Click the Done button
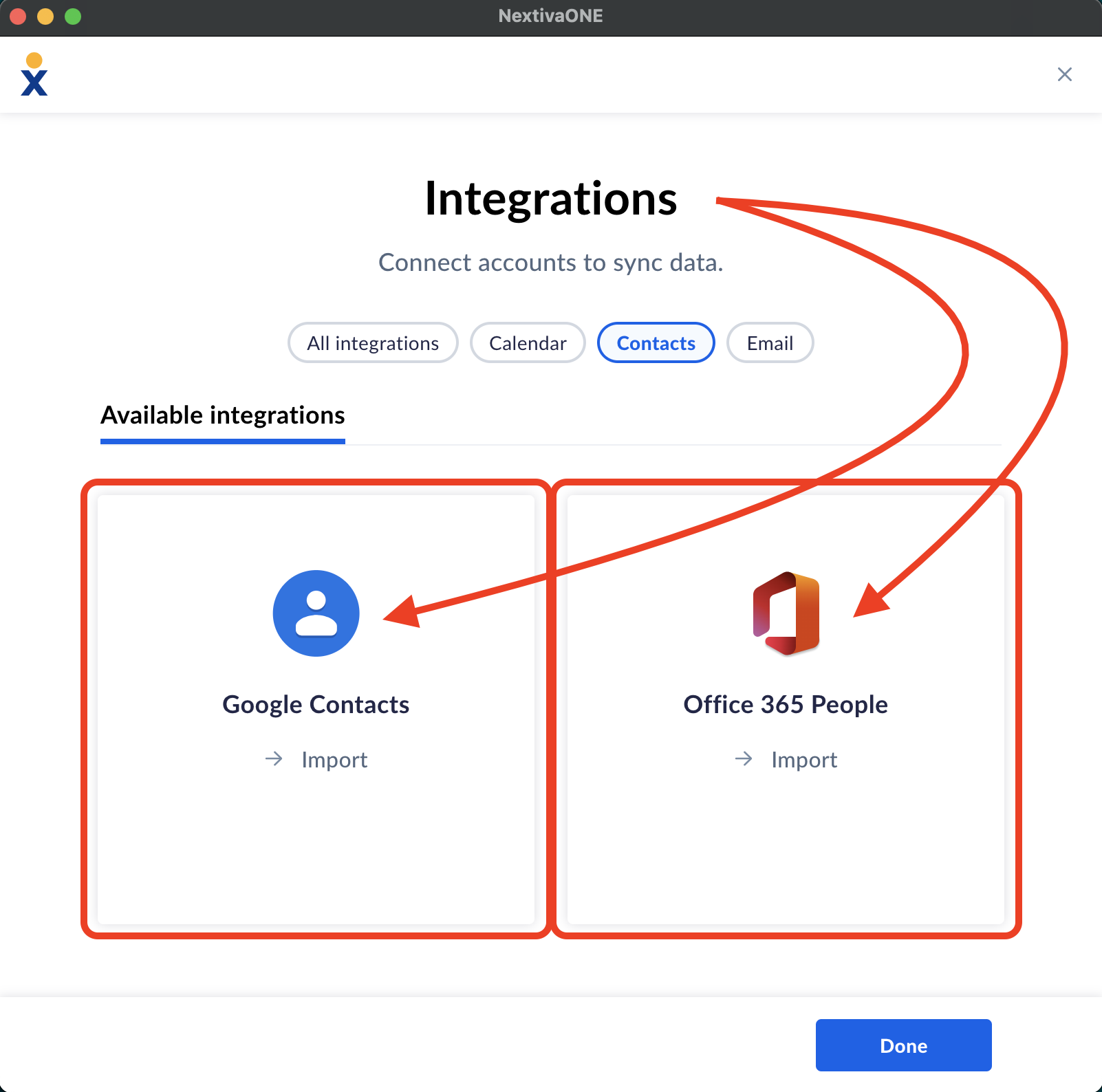This screenshot has height=1092, width=1102. (x=904, y=1045)
